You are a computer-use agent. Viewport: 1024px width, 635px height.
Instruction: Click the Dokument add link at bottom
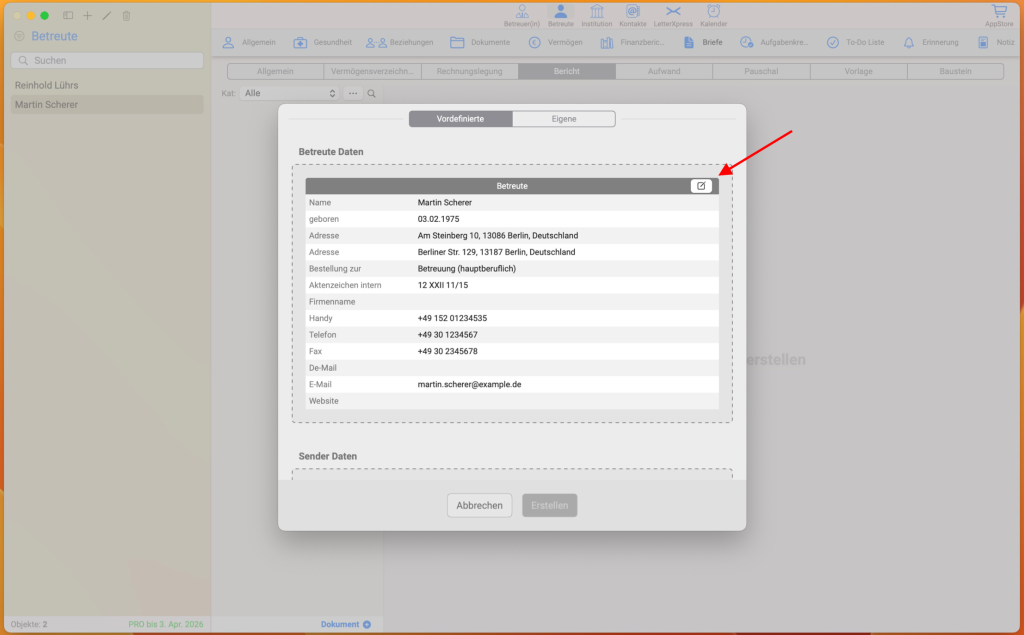[x=346, y=624]
